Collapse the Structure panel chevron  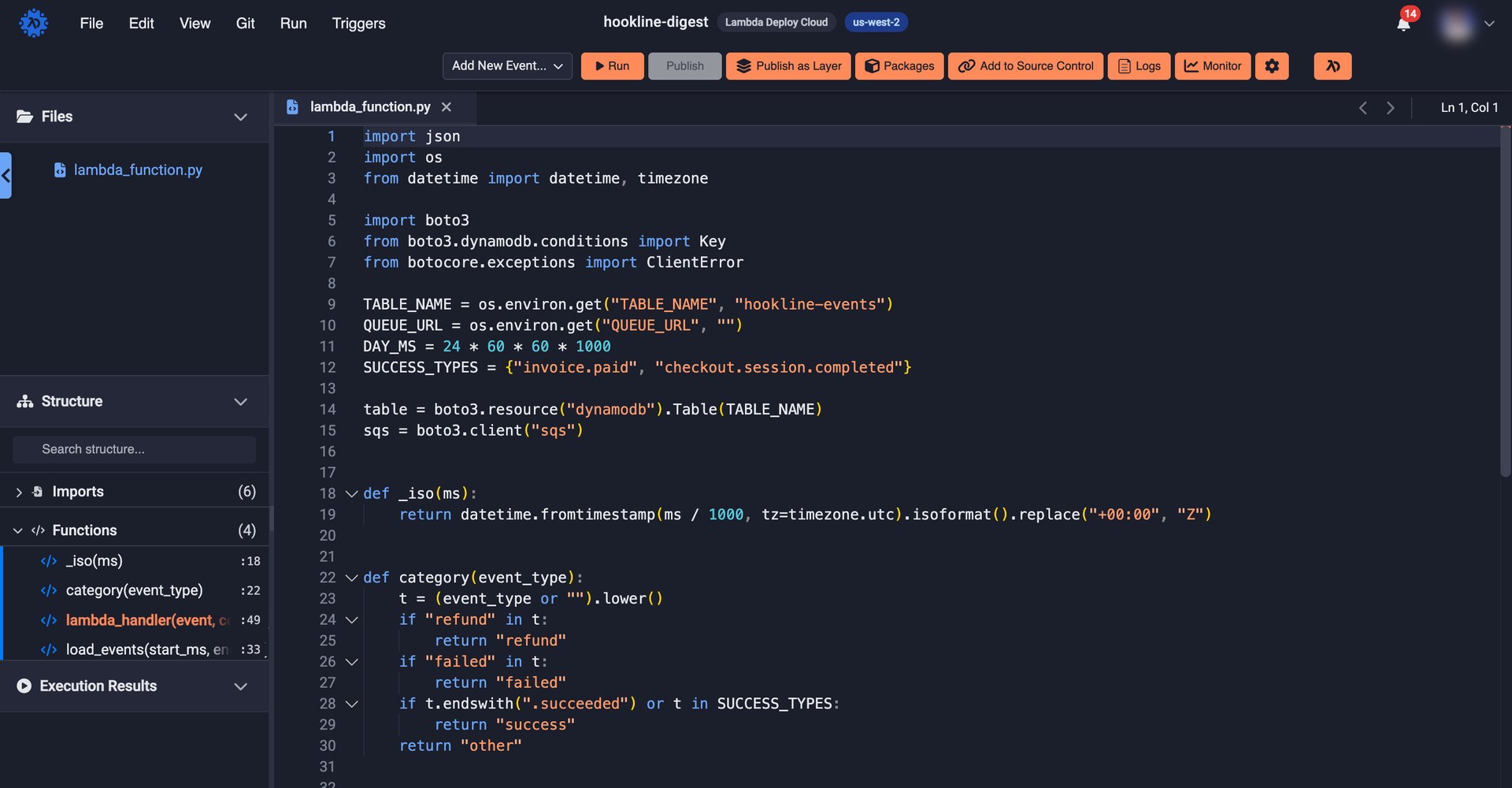(x=241, y=402)
